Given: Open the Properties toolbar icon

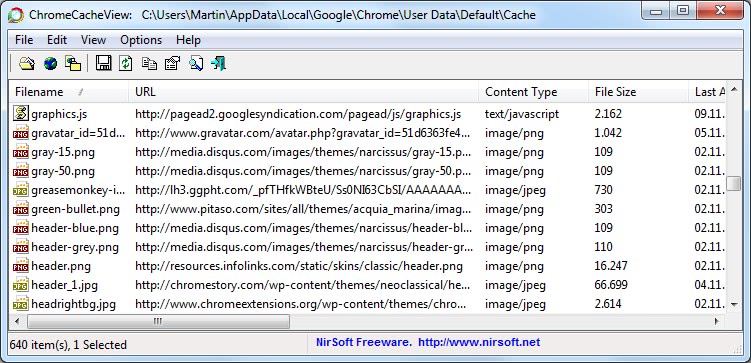Looking at the screenshot, I should pyautogui.click(x=172, y=63).
